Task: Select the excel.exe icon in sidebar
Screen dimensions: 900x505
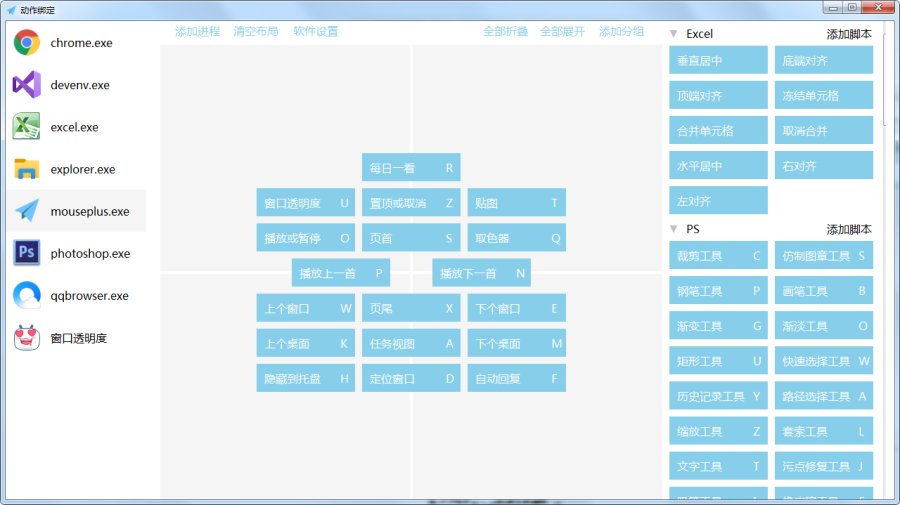Action: click(26, 127)
